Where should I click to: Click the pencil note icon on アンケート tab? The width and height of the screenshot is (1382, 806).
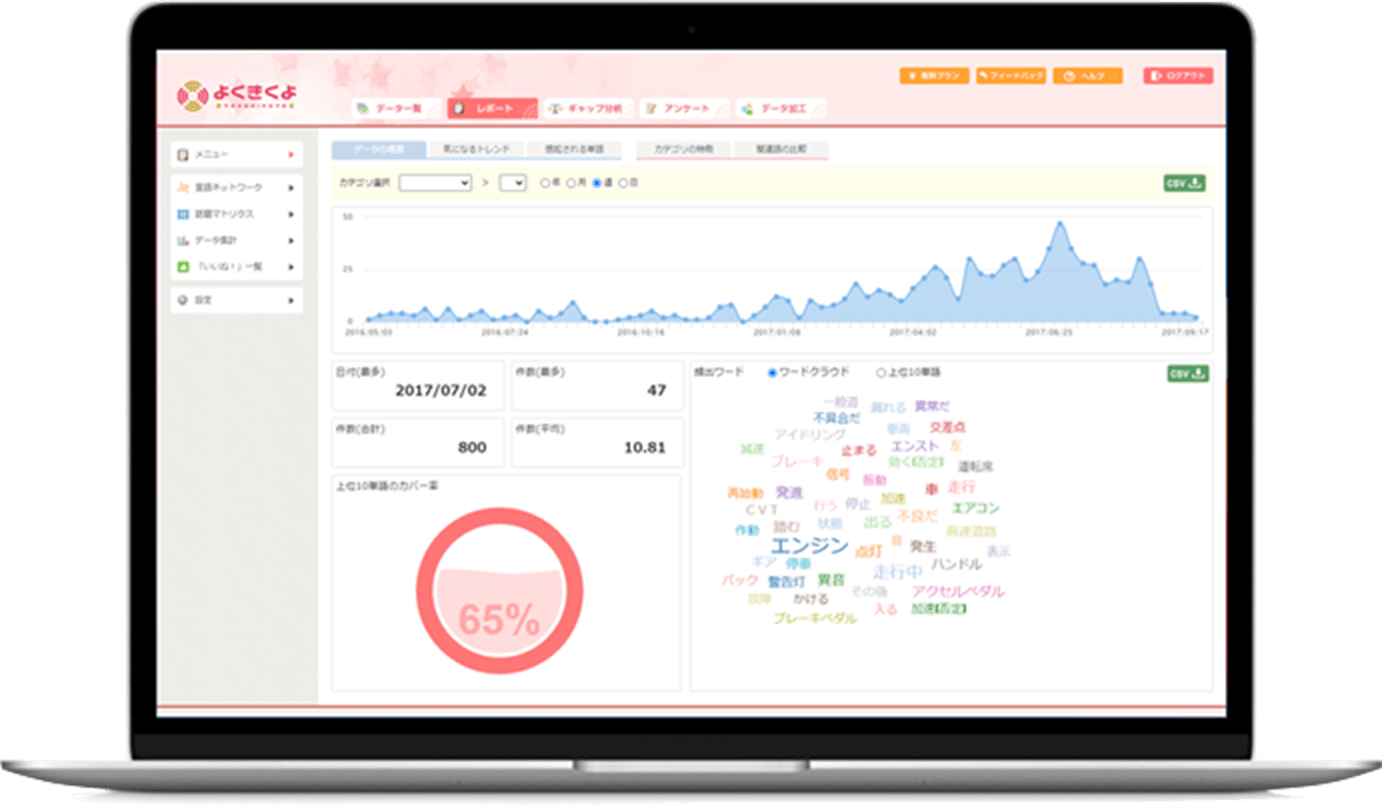pos(652,108)
